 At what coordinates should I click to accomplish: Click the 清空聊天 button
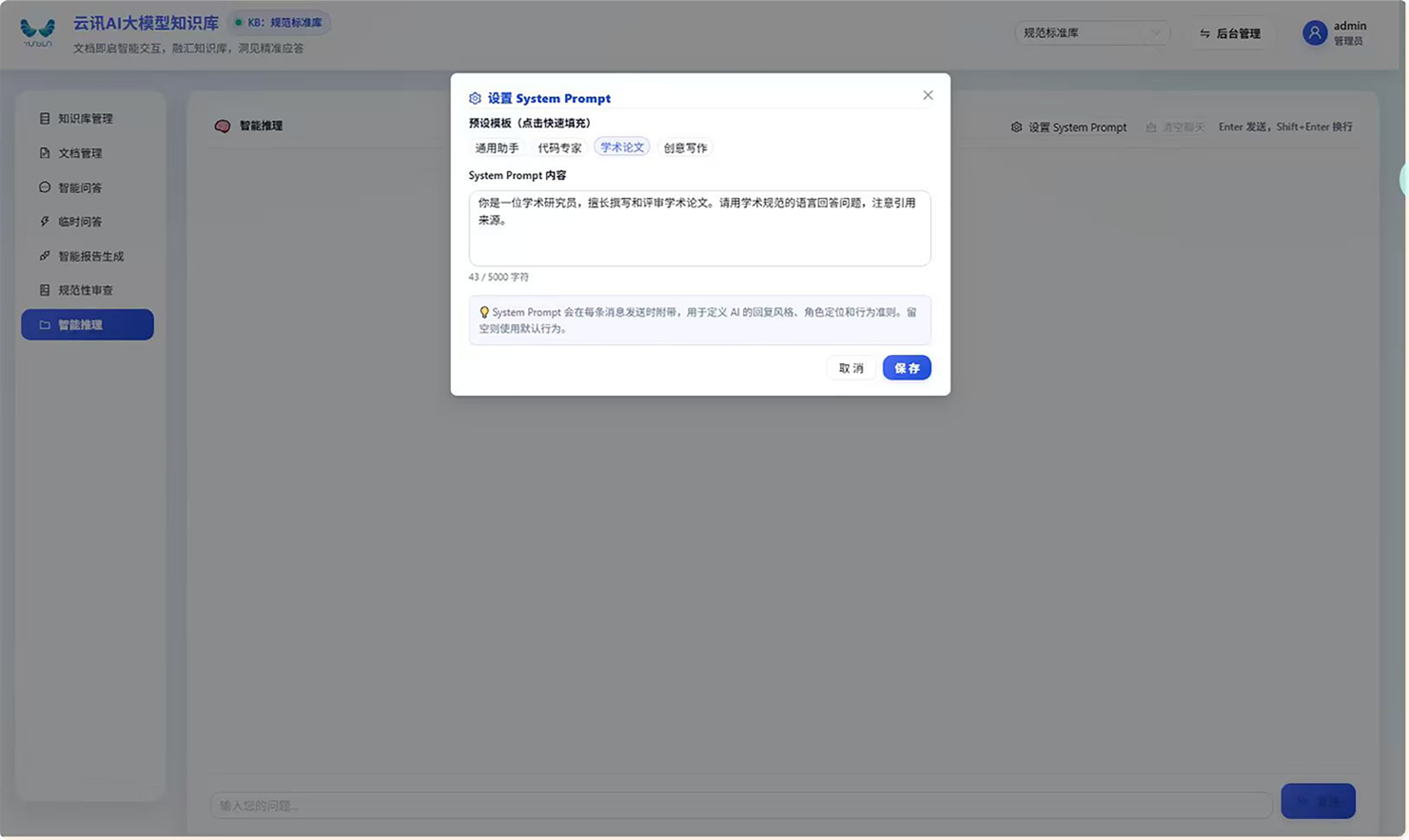tap(1175, 127)
